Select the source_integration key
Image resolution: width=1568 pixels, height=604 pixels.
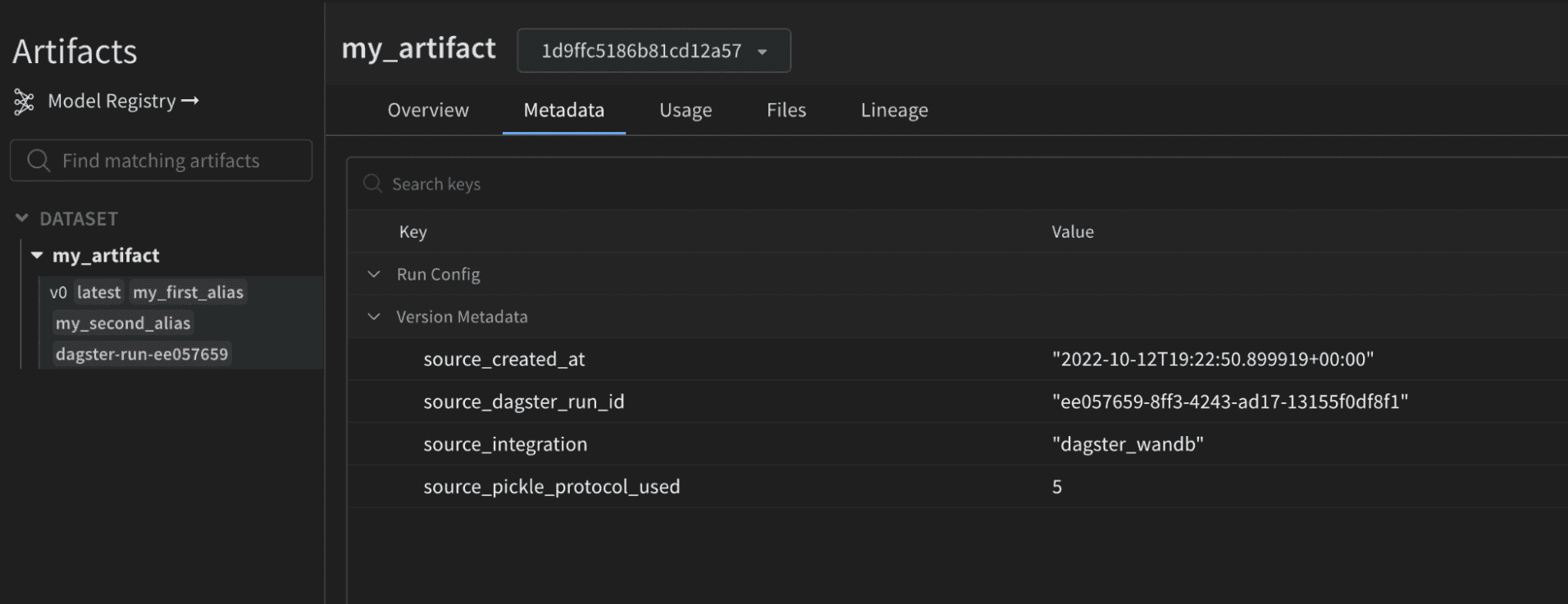[505, 444]
